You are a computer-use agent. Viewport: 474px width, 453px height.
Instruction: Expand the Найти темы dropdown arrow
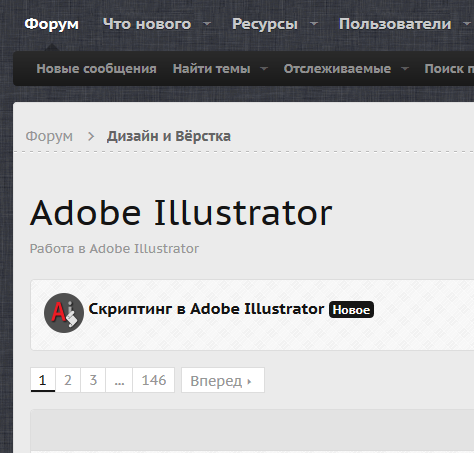[264, 68]
